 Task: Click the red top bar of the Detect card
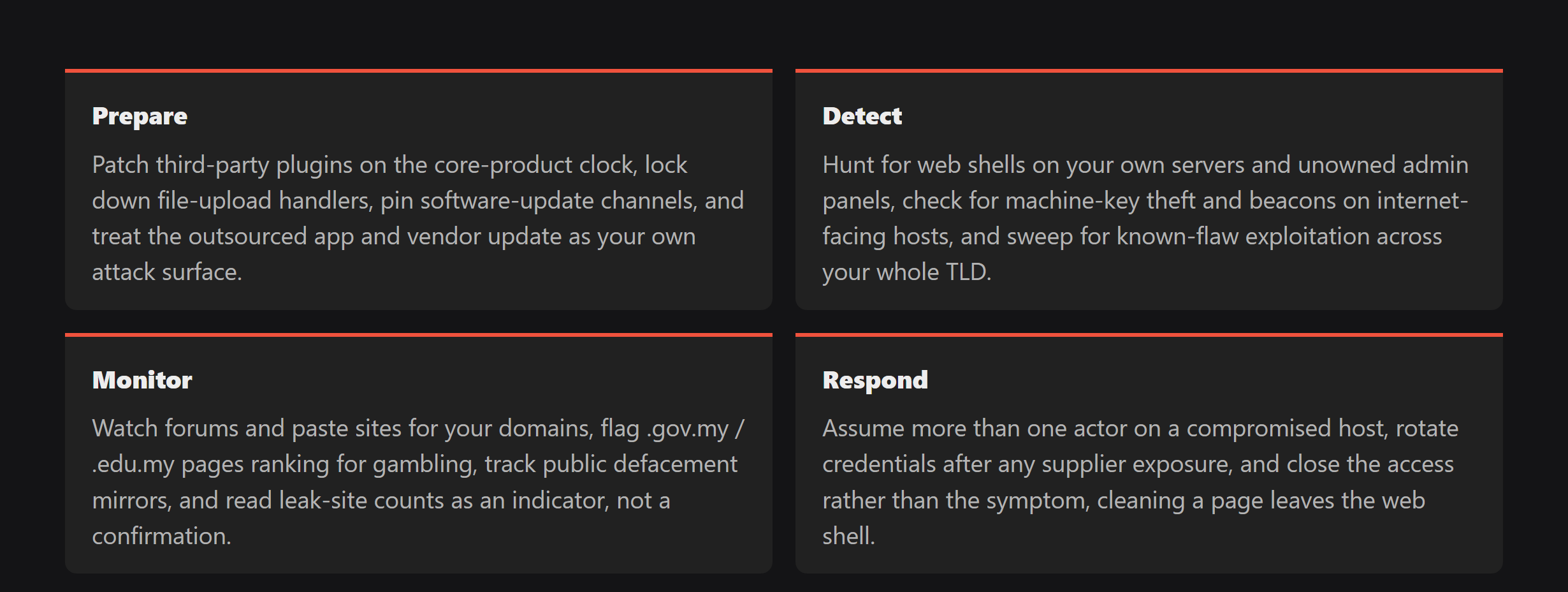pyautogui.click(x=1149, y=71)
